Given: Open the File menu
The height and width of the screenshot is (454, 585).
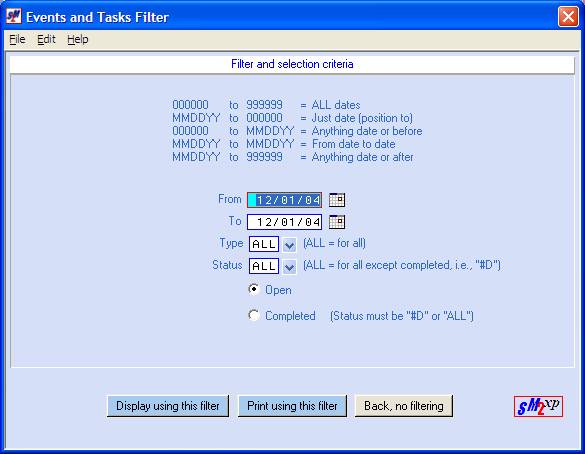Looking at the screenshot, I should click(x=17, y=39).
